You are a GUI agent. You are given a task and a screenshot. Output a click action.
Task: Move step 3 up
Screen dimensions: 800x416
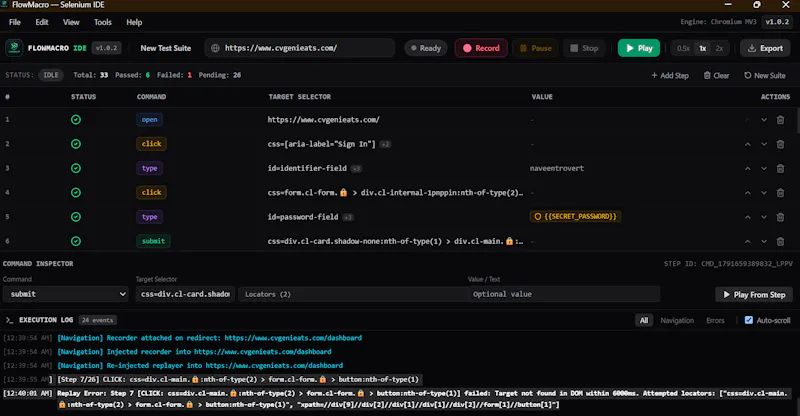747,168
